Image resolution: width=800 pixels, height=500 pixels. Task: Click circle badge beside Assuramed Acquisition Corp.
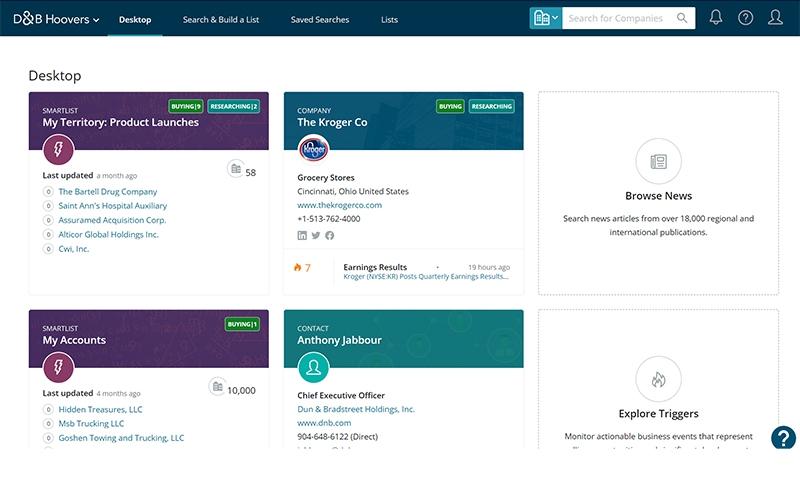point(48,220)
